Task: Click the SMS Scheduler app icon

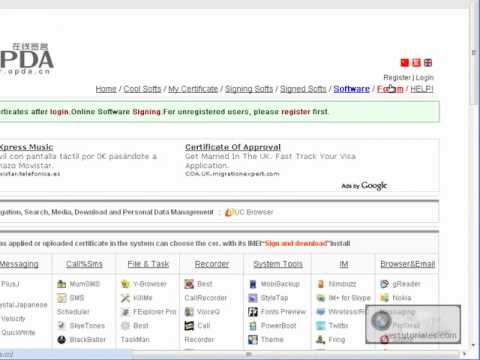Action: point(61,298)
